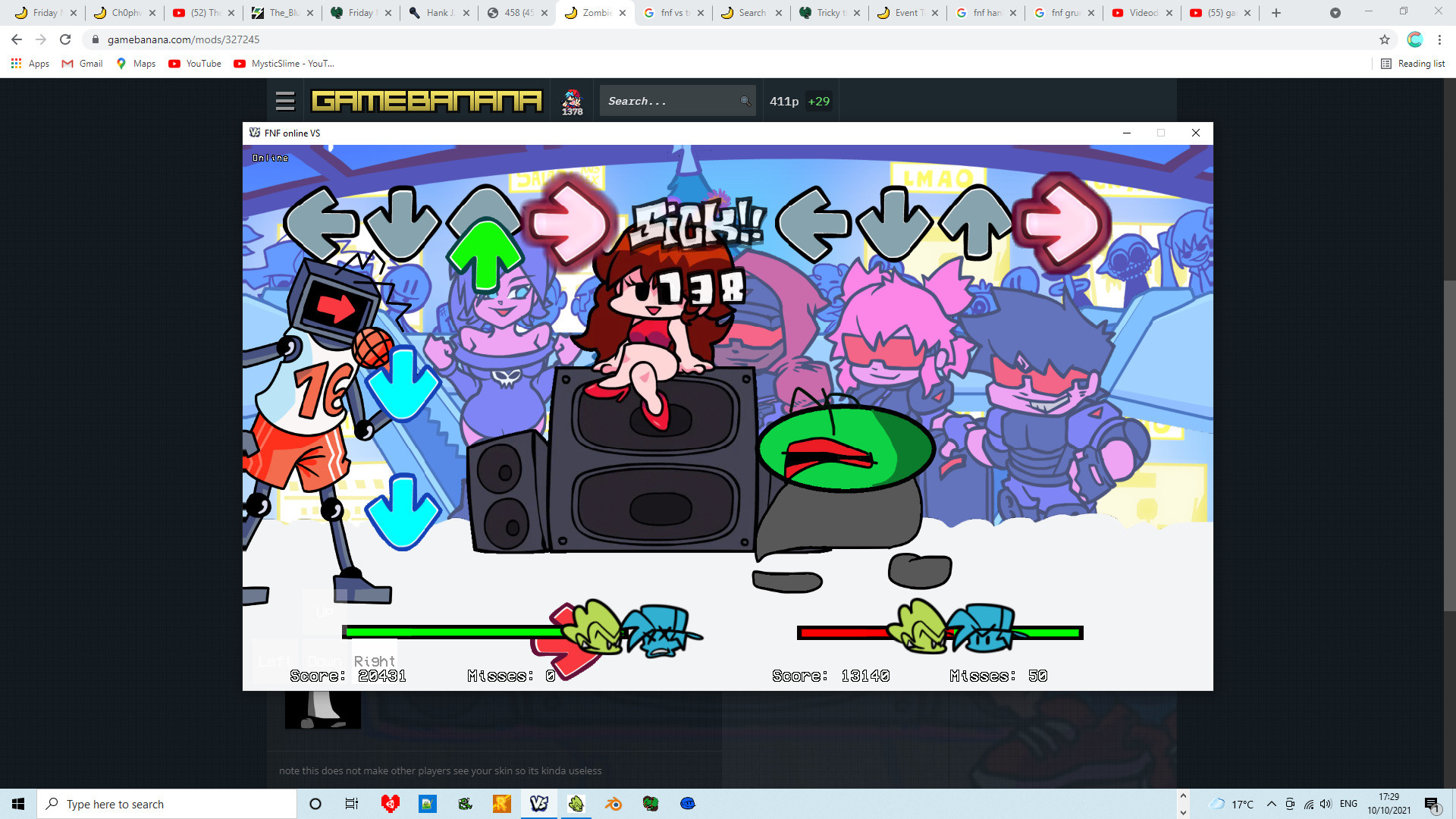This screenshot has height=819, width=1456.
Task: Launch Unity from the taskbar
Action: [x=391, y=804]
